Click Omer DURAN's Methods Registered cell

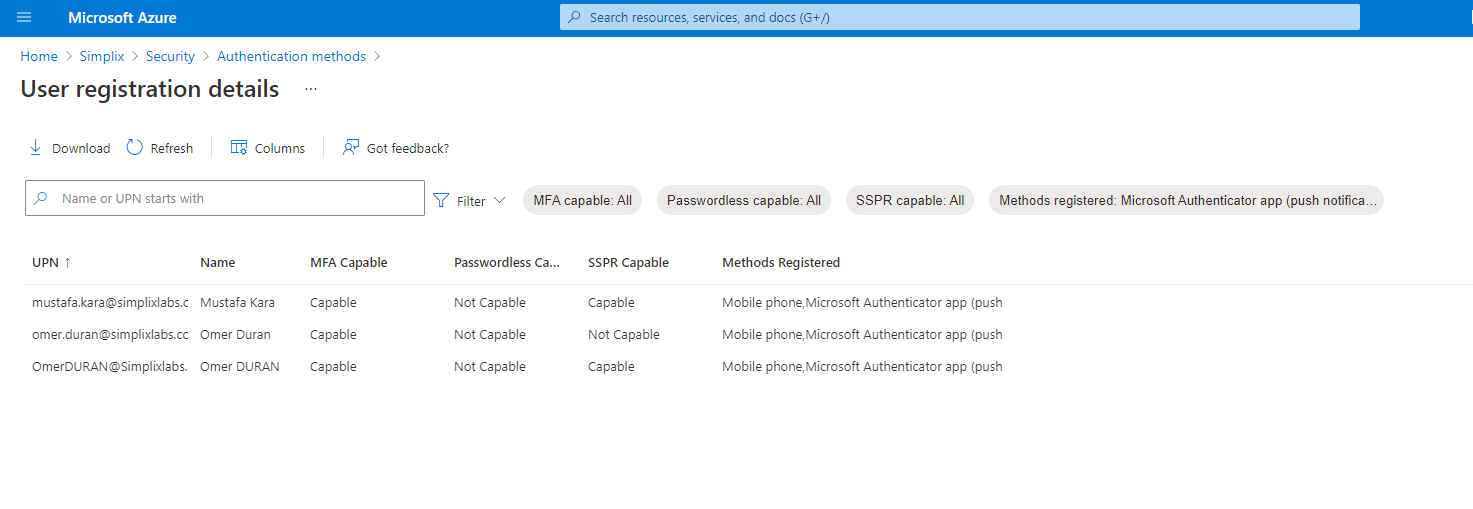(862, 367)
